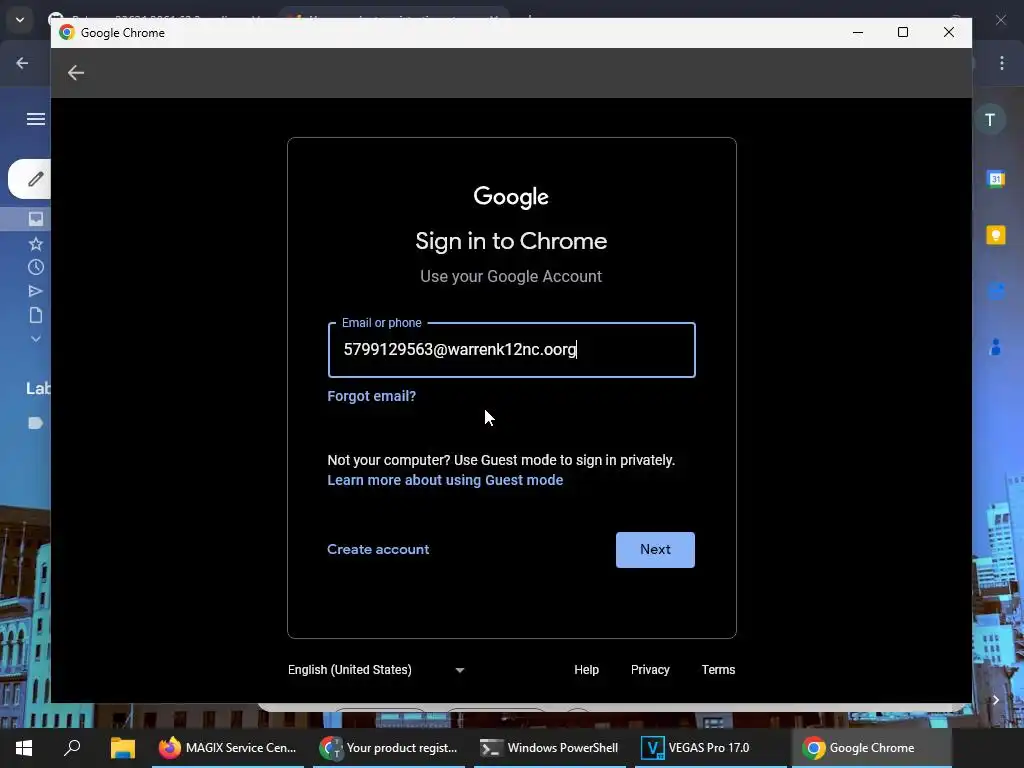Click browser three-dot menu icon
Image resolution: width=1024 pixels, height=768 pixels.
[x=1002, y=63]
